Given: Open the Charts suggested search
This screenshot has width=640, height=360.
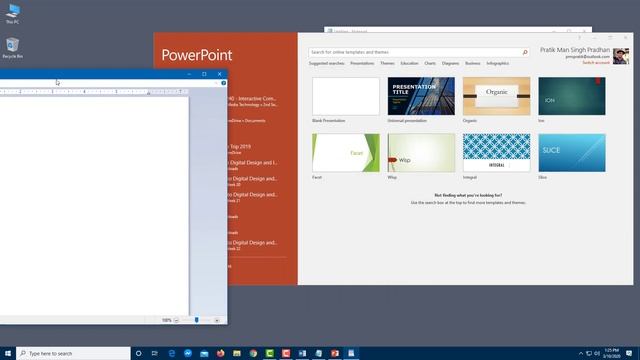Looking at the screenshot, I should pyautogui.click(x=430, y=63).
